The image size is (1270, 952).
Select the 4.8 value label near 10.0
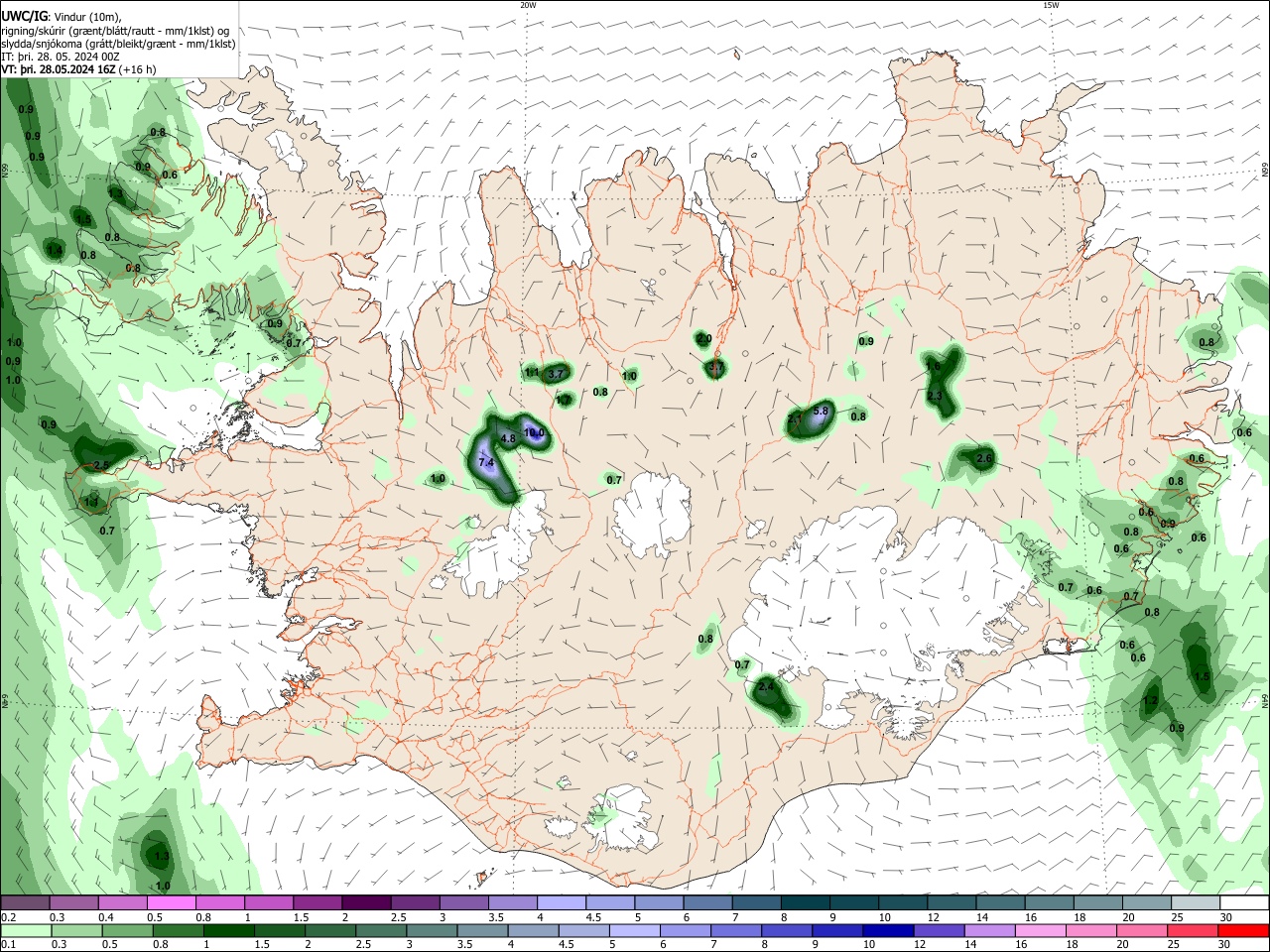(508, 438)
